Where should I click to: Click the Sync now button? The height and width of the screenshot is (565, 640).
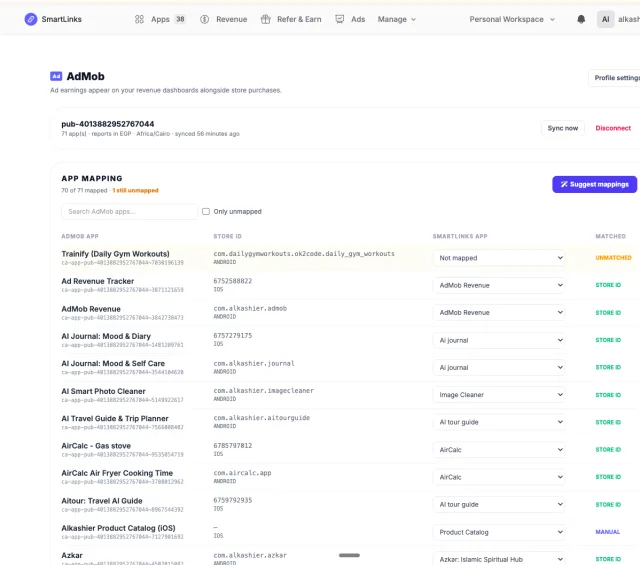tap(562, 128)
